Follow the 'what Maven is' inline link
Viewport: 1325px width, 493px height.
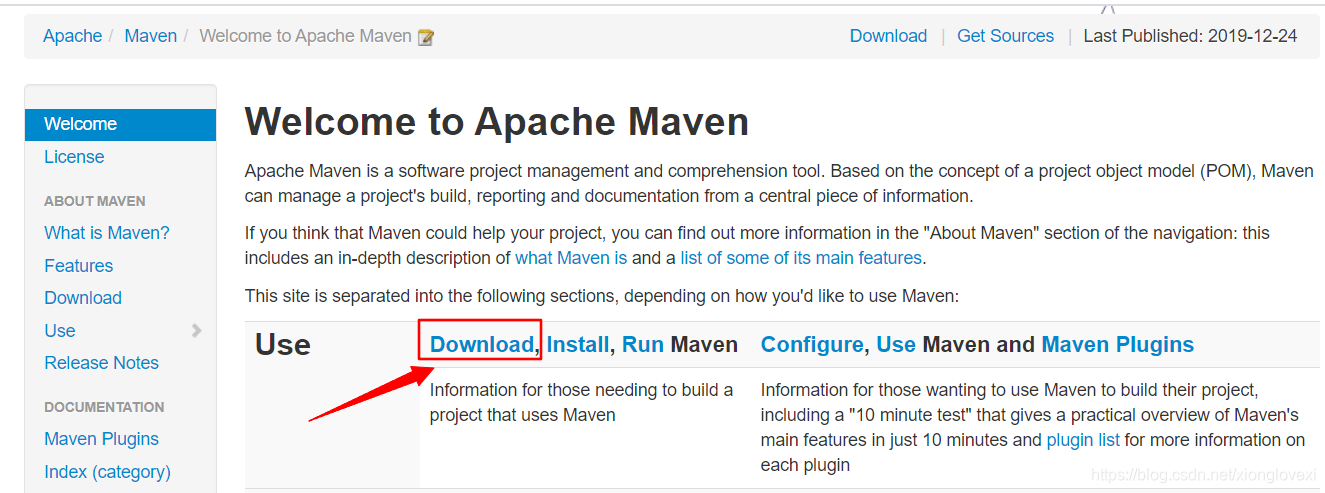[571, 258]
